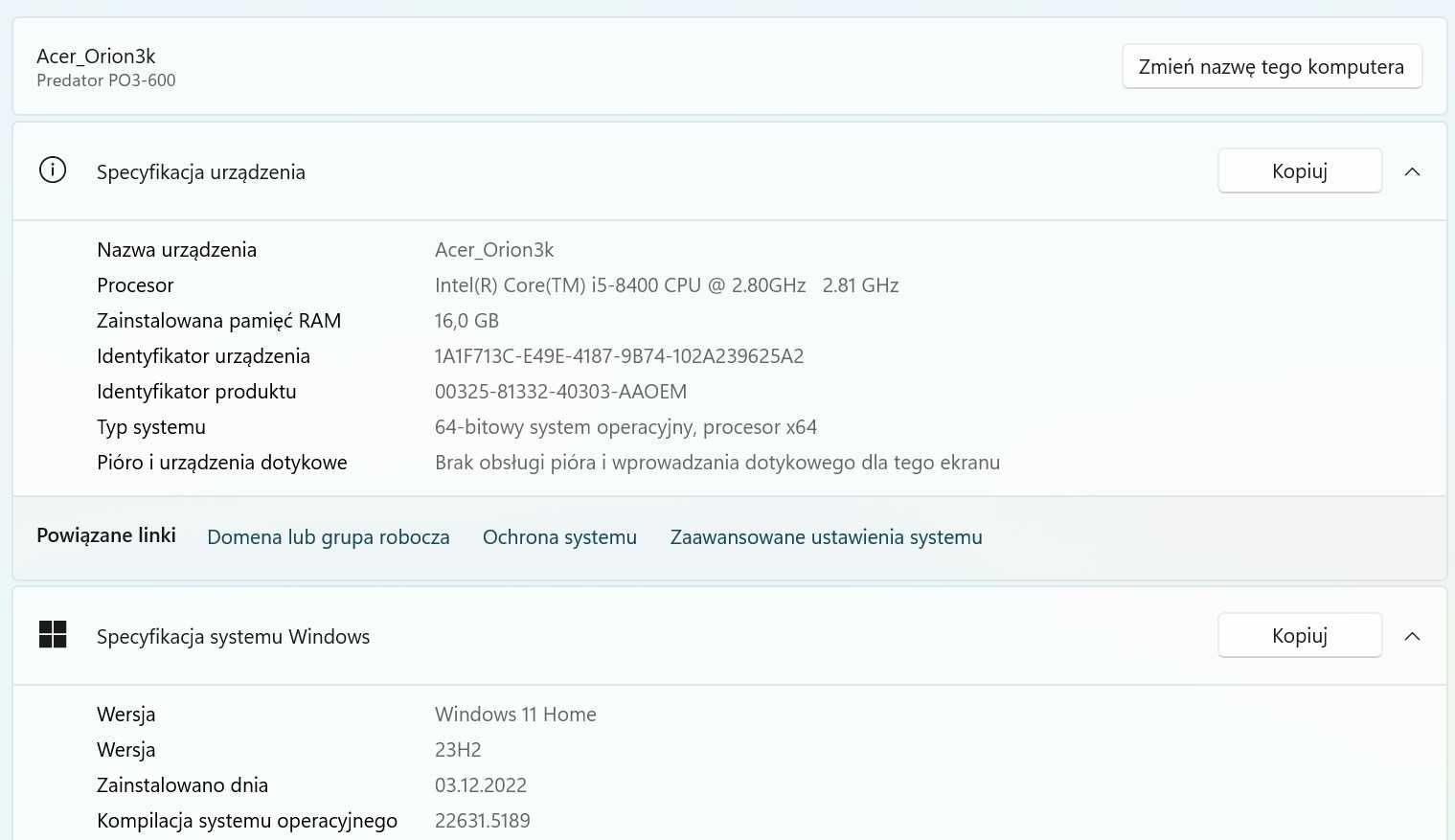Click the 1A1F713C-E49E-4187-9B74-102A239625A2 value
The image size is (1455, 840).
click(620, 356)
